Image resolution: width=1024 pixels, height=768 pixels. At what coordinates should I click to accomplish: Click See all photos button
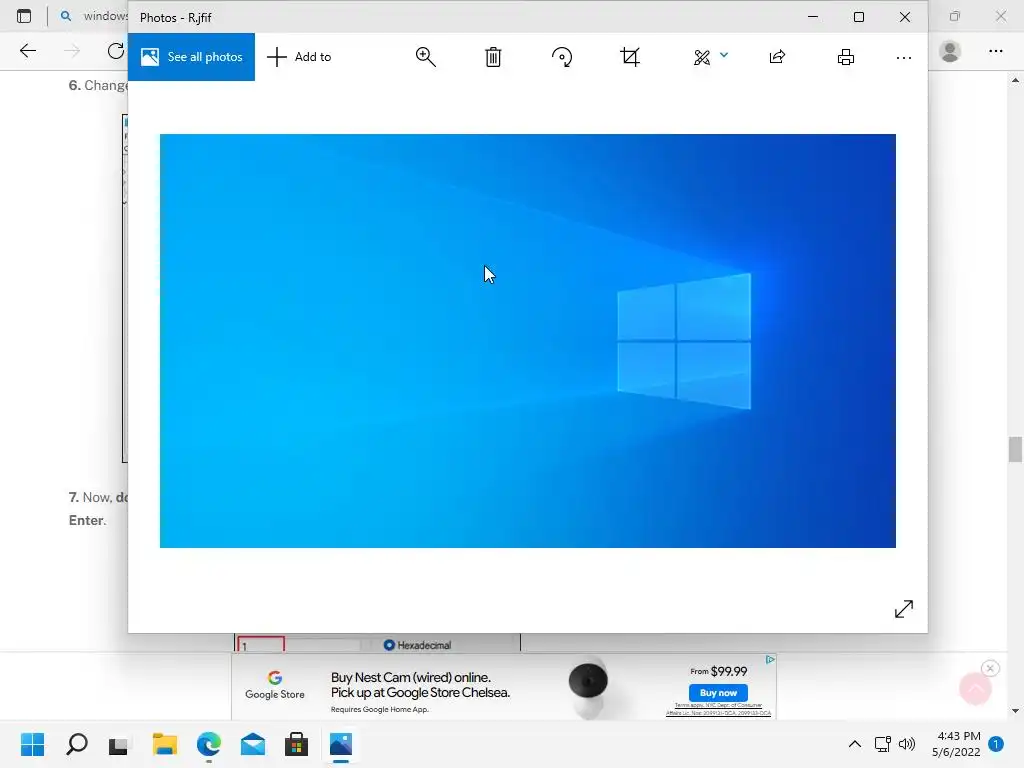click(x=191, y=57)
